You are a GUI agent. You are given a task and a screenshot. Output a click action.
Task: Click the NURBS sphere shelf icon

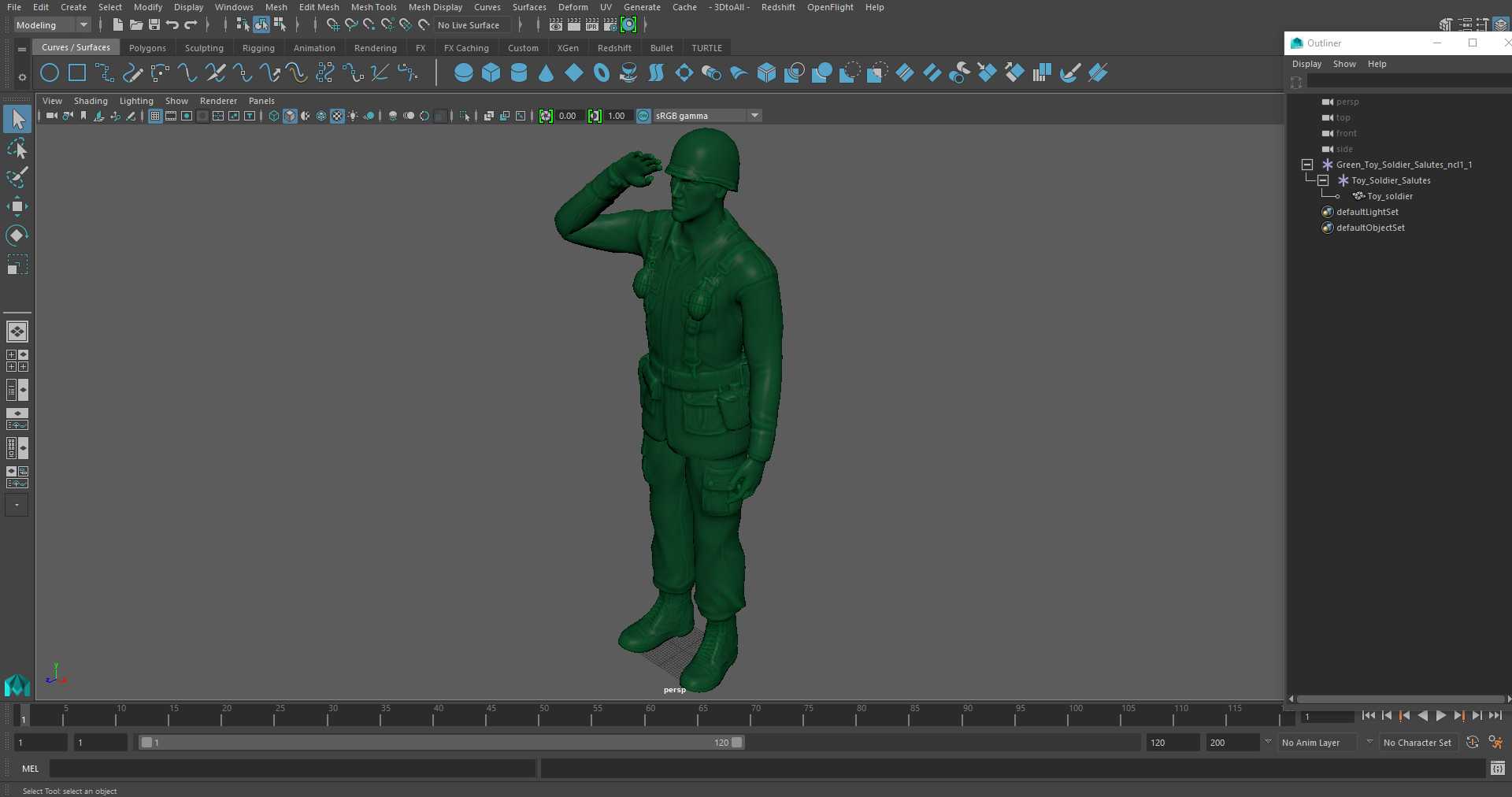pos(464,73)
